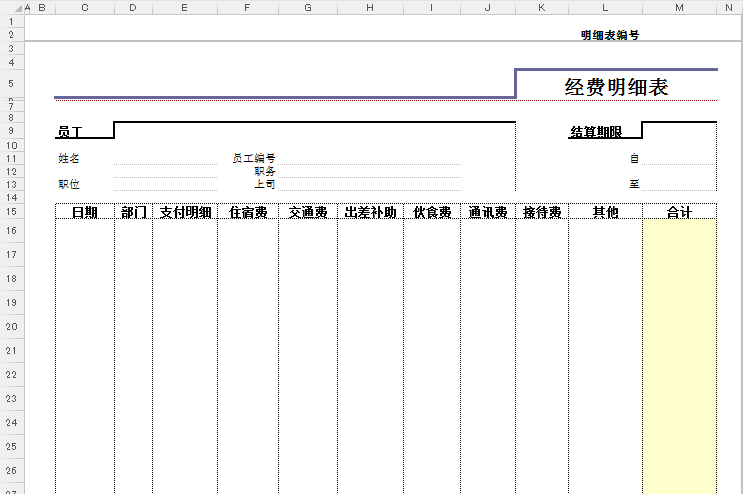Select the 支付明细 table header cell
The width and height of the screenshot is (743, 494).
185,212
